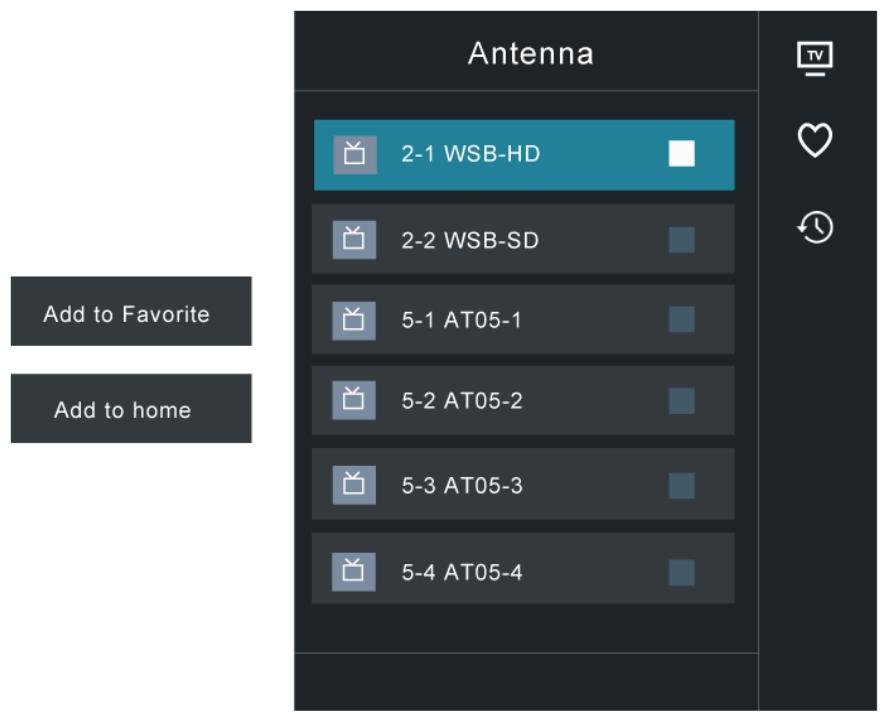
Task: Select Add to home option
Action: [131, 408]
